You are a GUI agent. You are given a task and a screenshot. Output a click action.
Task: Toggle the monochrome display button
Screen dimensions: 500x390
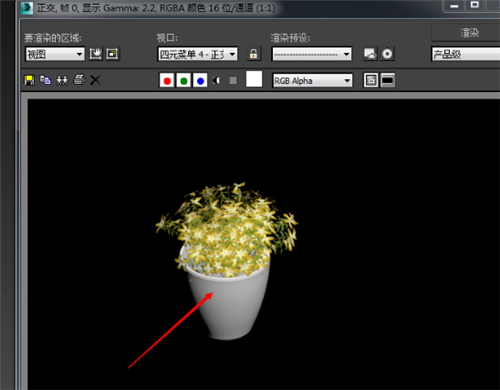pos(233,80)
